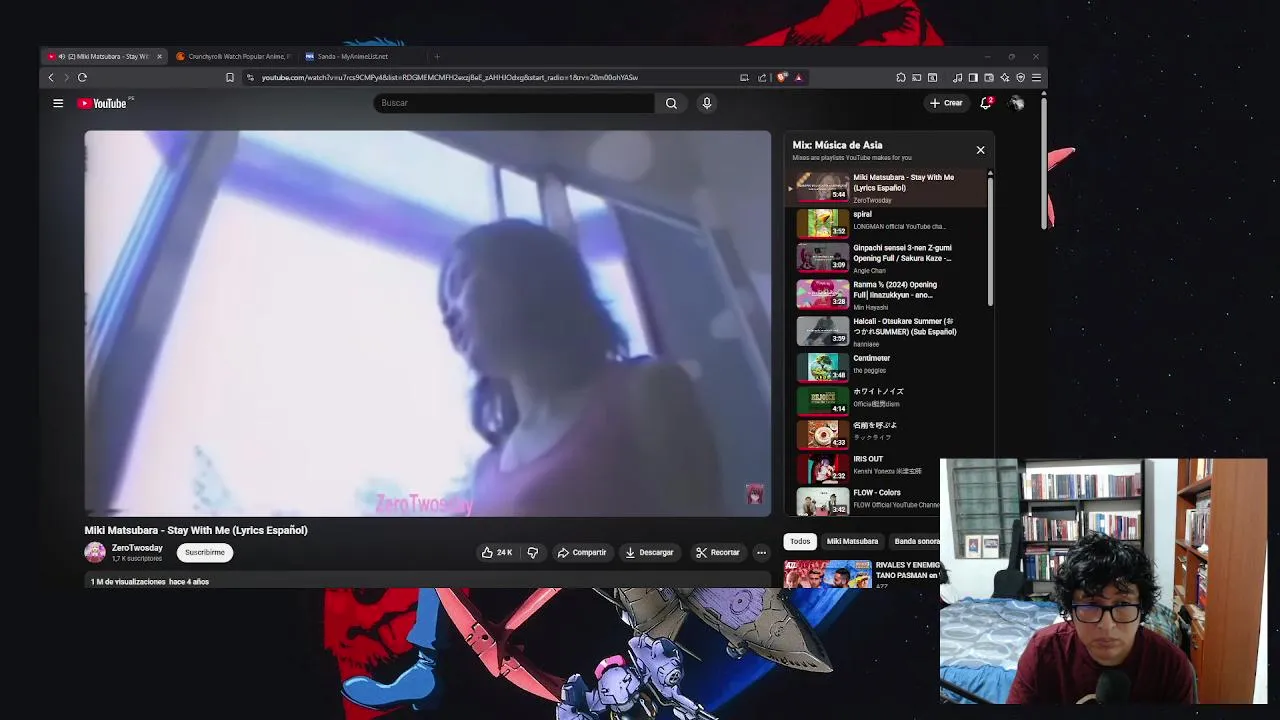Like the video (24 K)
Image resolution: width=1280 pixels, height=720 pixels.
(x=497, y=552)
